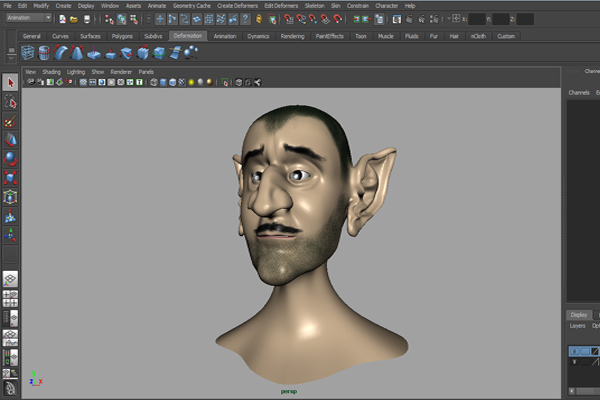Toggle select by component type mode
The width and height of the screenshot is (600, 400).
[x=134, y=19]
